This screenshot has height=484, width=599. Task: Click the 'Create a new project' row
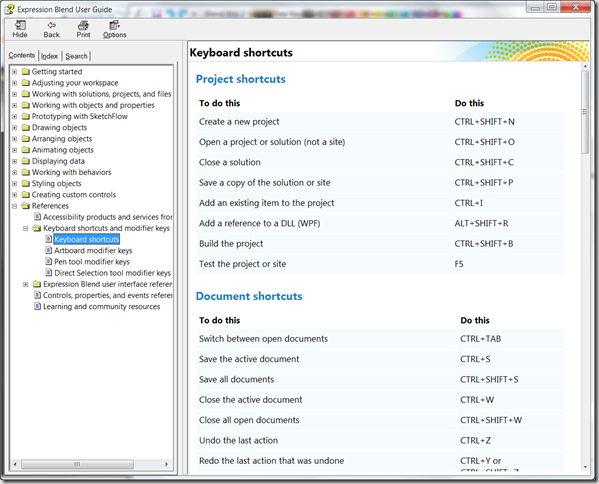(380, 122)
